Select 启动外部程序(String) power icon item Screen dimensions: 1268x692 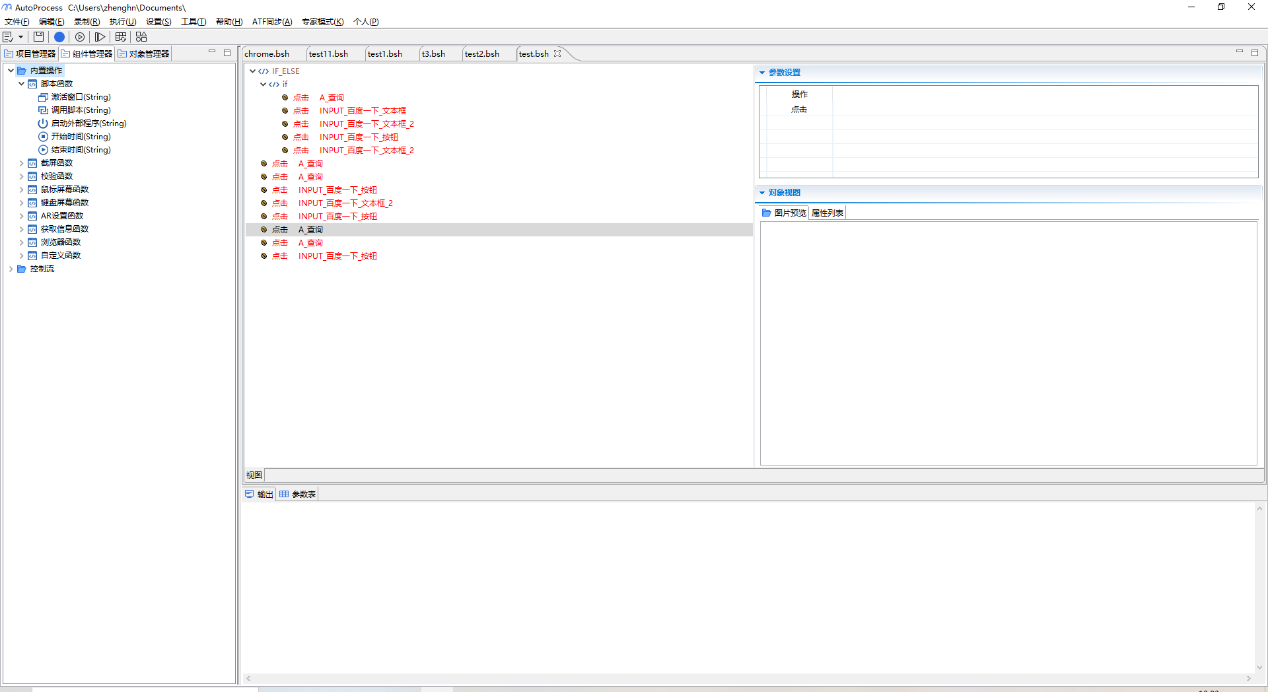click(88, 123)
